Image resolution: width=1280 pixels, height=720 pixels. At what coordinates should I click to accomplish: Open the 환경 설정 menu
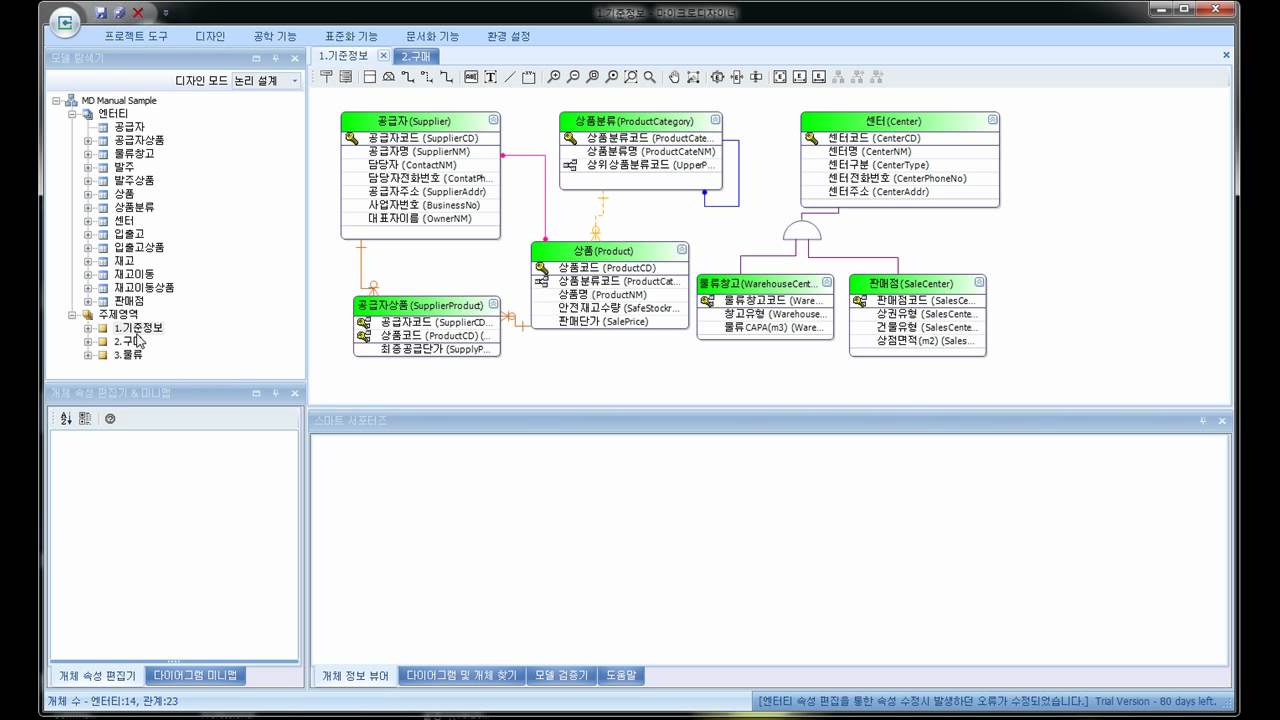pyautogui.click(x=508, y=36)
